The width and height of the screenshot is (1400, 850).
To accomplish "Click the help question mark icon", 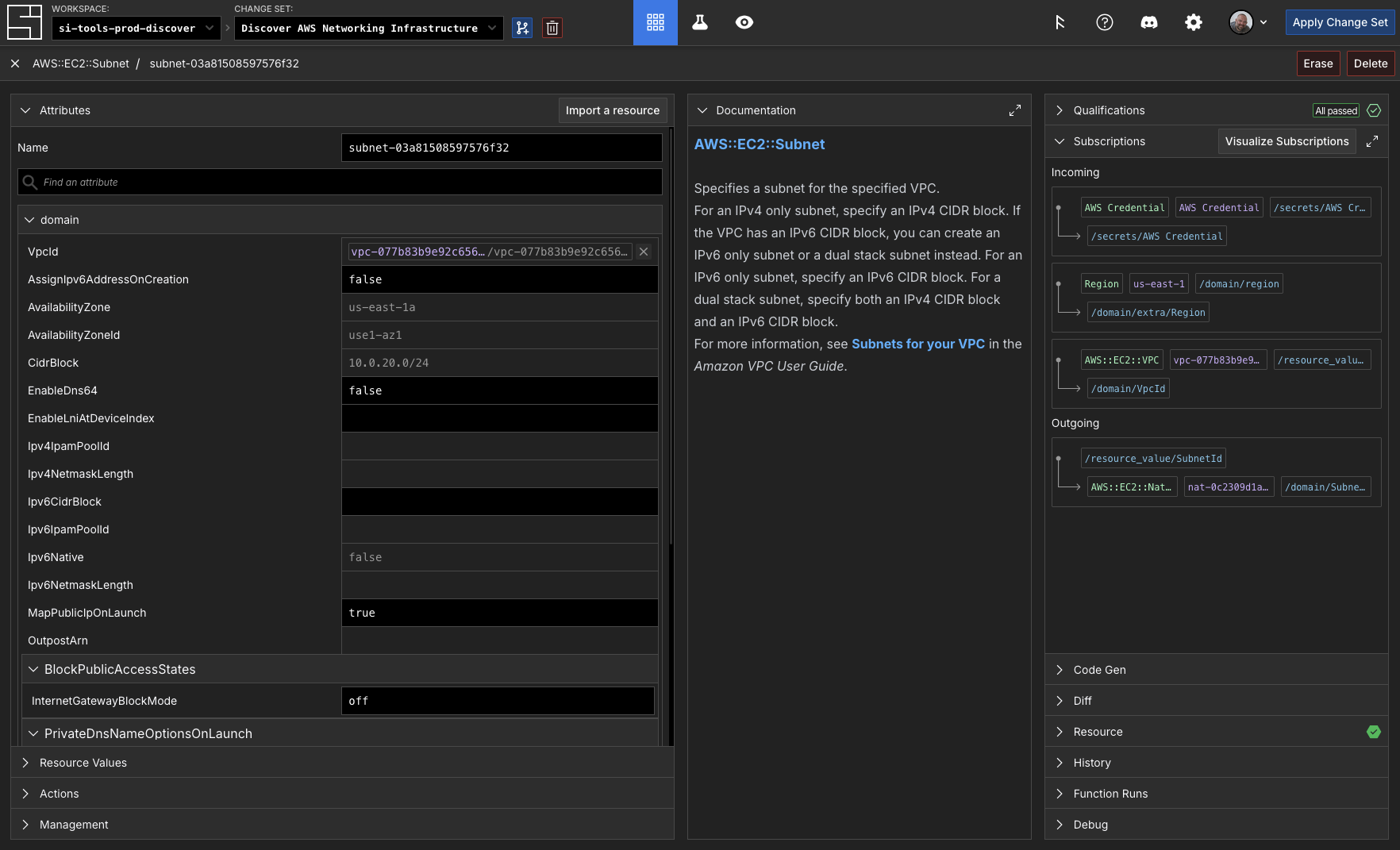I will [x=1105, y=22].
